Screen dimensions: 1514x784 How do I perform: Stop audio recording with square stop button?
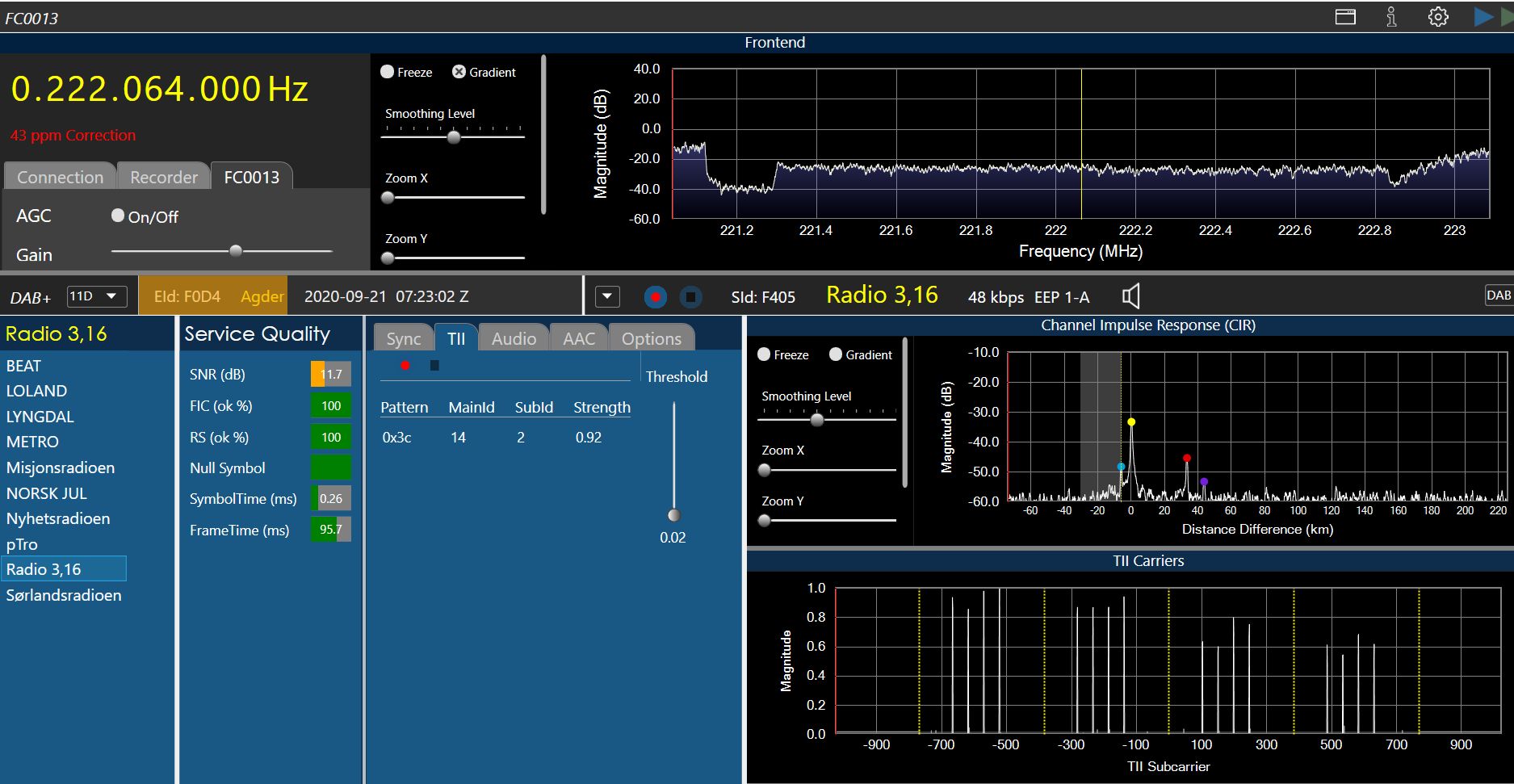(690, 297)
